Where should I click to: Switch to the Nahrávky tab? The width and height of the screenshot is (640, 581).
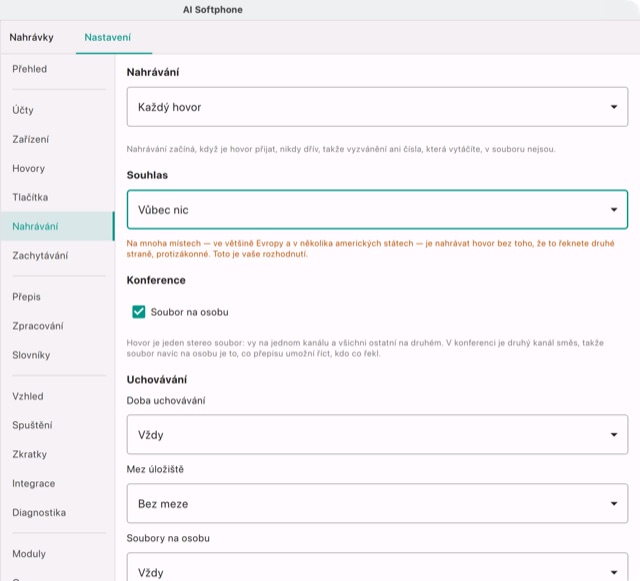pos(31,37)
